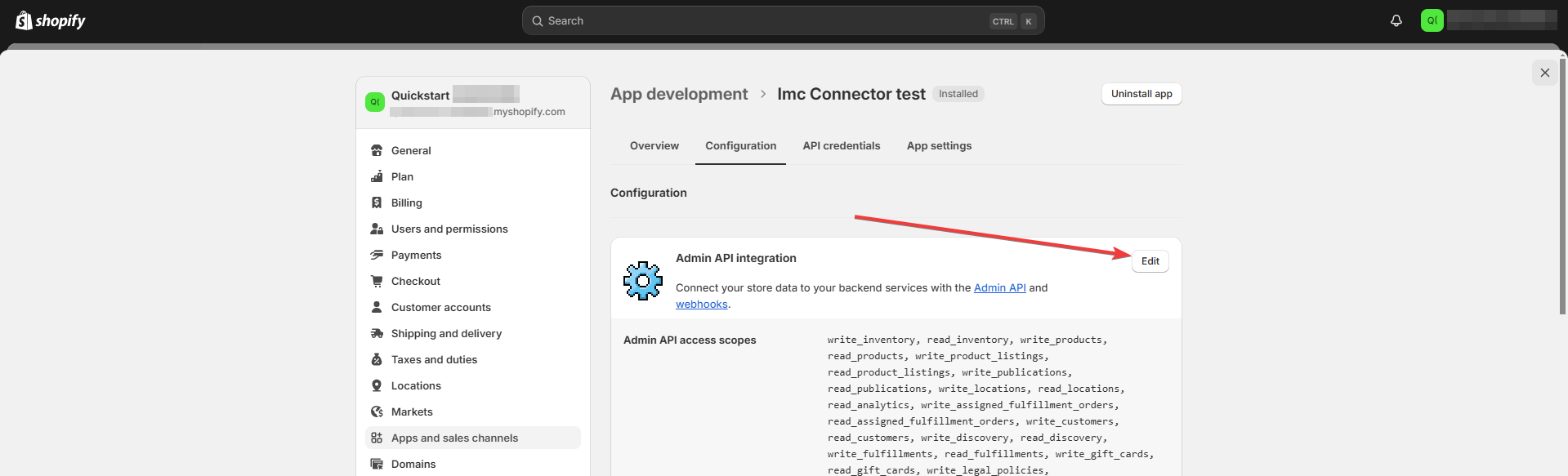Click the Billing icon in sidebar

click(x=377, y=202)
